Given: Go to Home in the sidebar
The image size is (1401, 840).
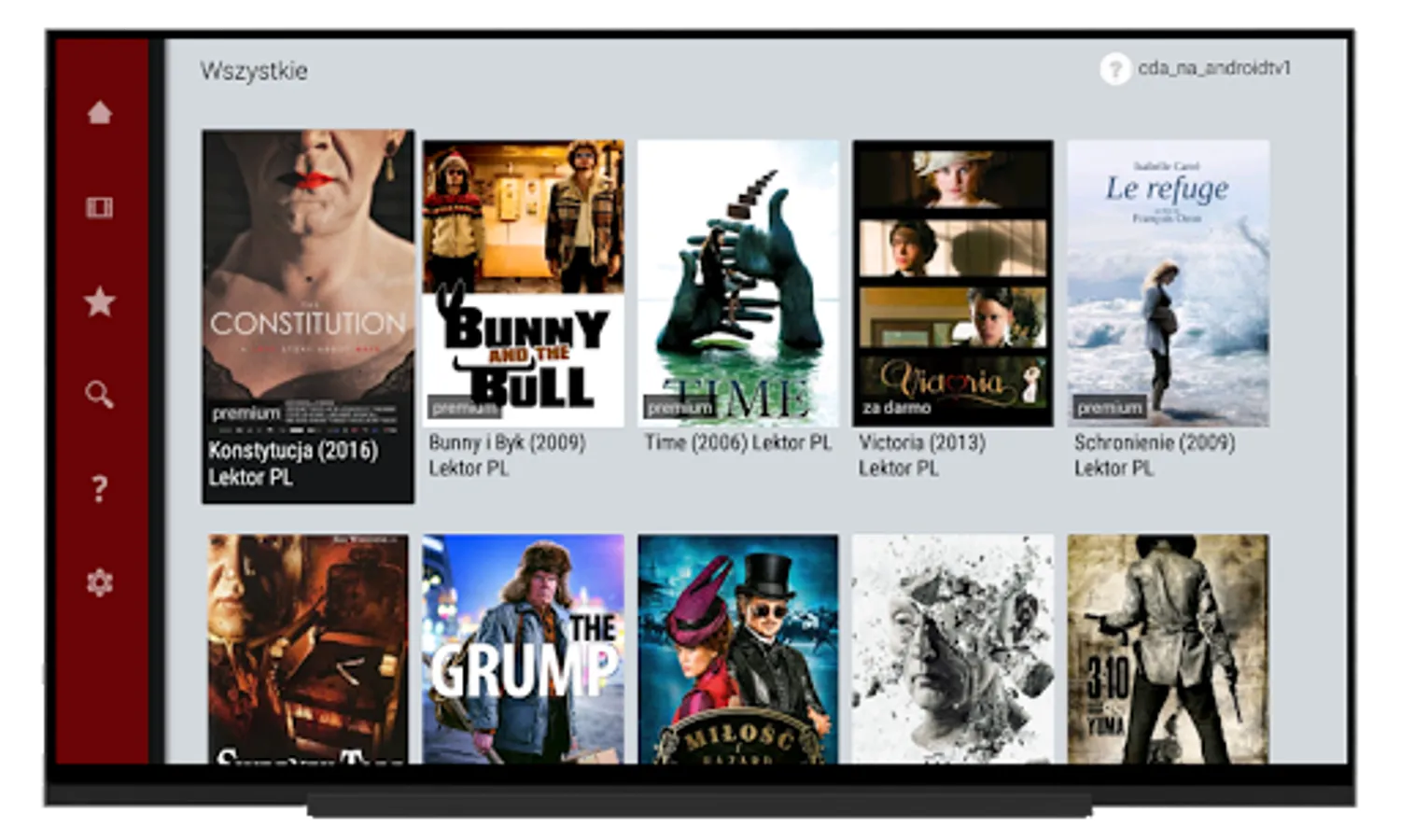Looking at the screenshot, I should [100, 113].
